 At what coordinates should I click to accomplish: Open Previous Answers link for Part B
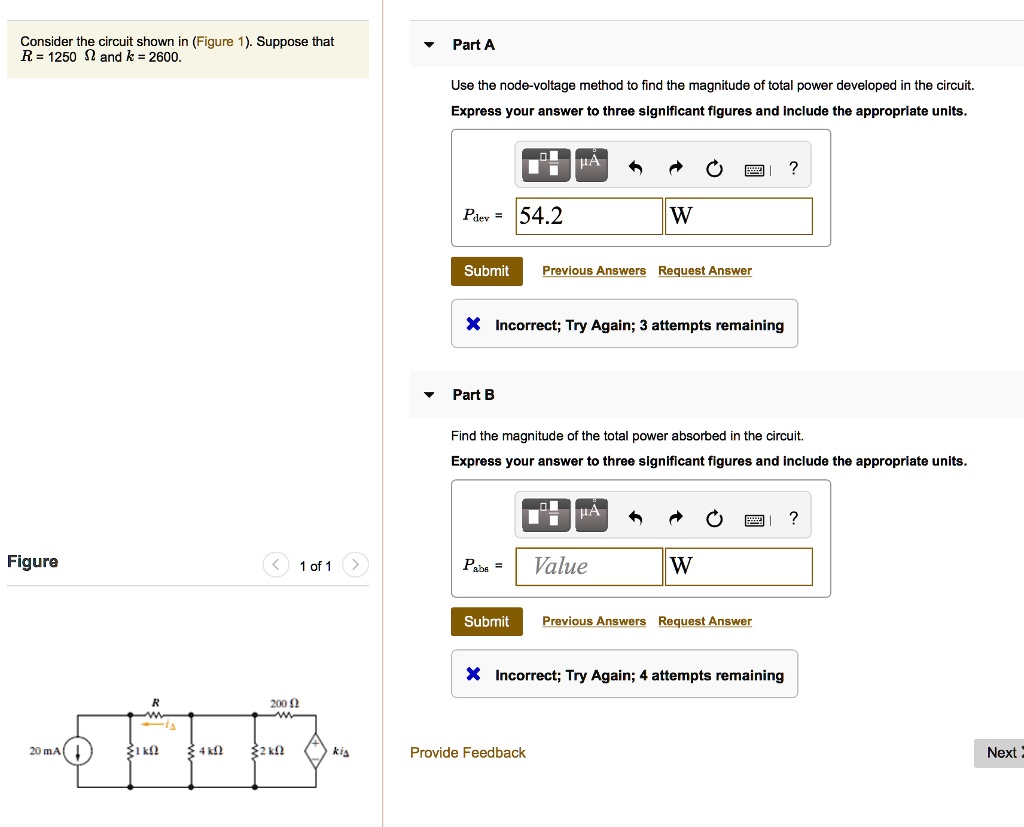[x=594, y=621]
